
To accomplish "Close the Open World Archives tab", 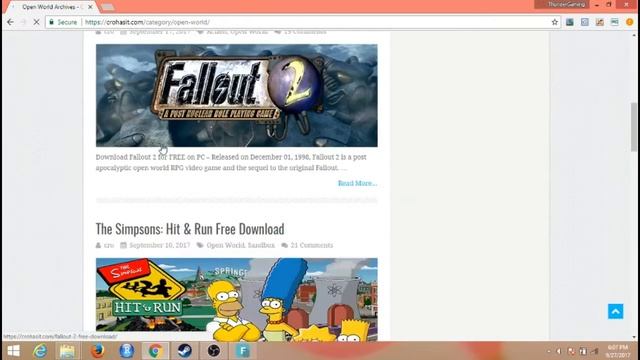I will click(x=90, y=7).
